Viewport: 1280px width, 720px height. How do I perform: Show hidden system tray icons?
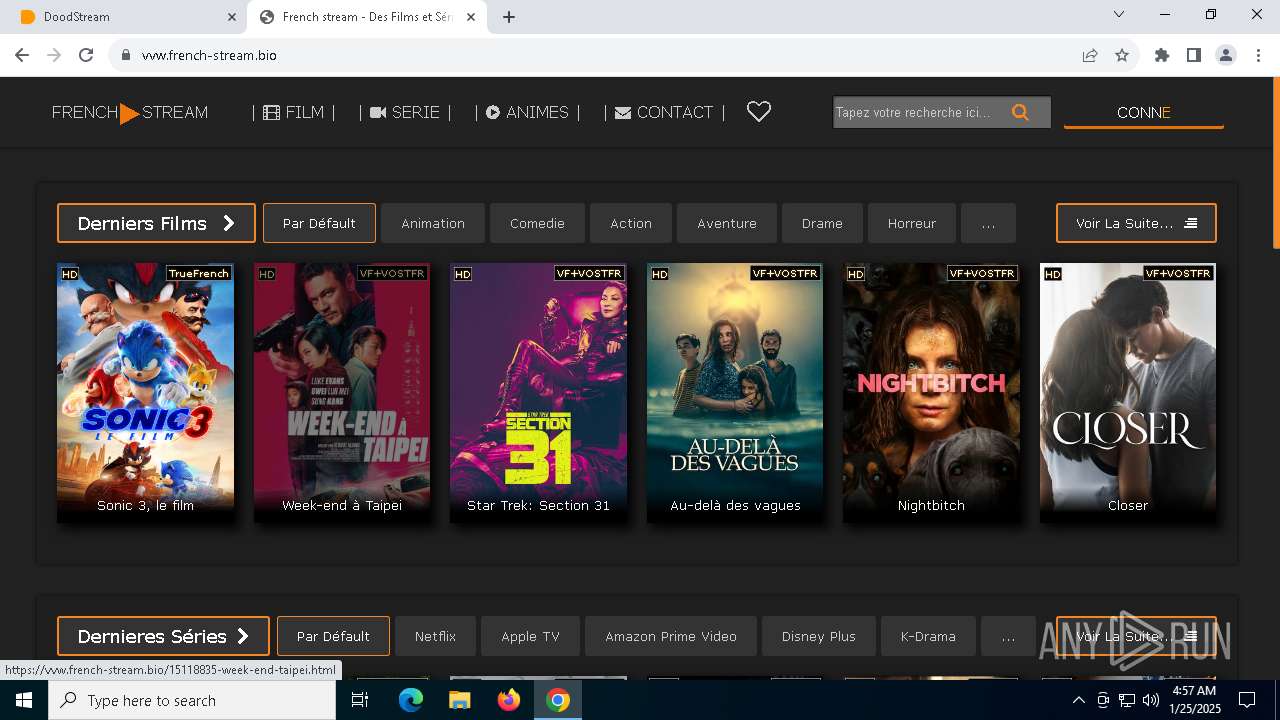(1079, 700)
